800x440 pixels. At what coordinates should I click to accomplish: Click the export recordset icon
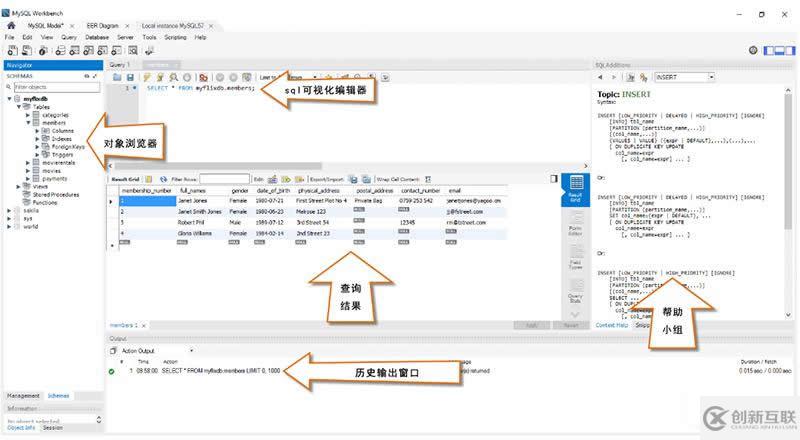click(353, 179)
